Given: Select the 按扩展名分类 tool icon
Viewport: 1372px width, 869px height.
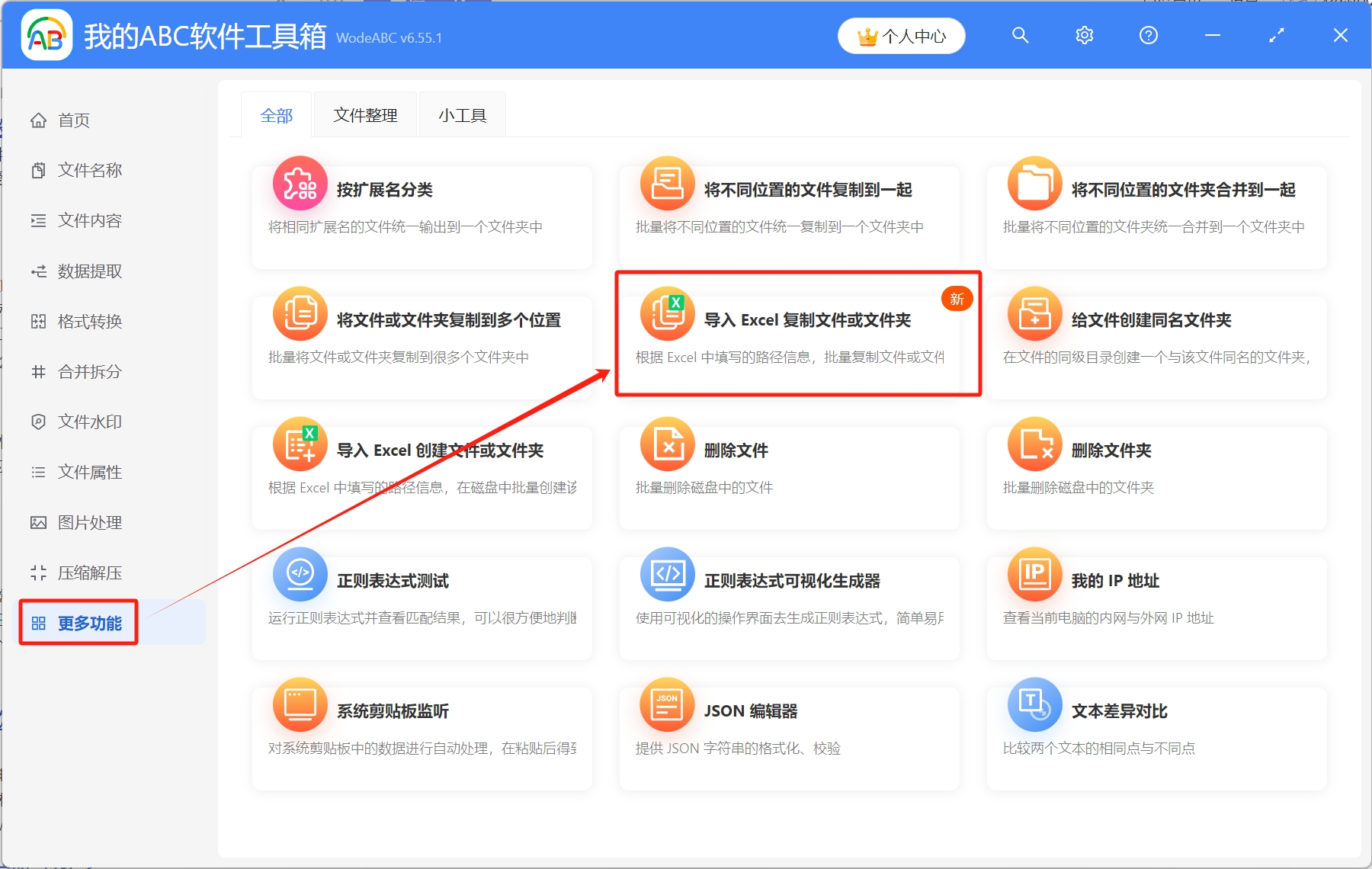Looking at the screenshot, I should click(300, 183).
